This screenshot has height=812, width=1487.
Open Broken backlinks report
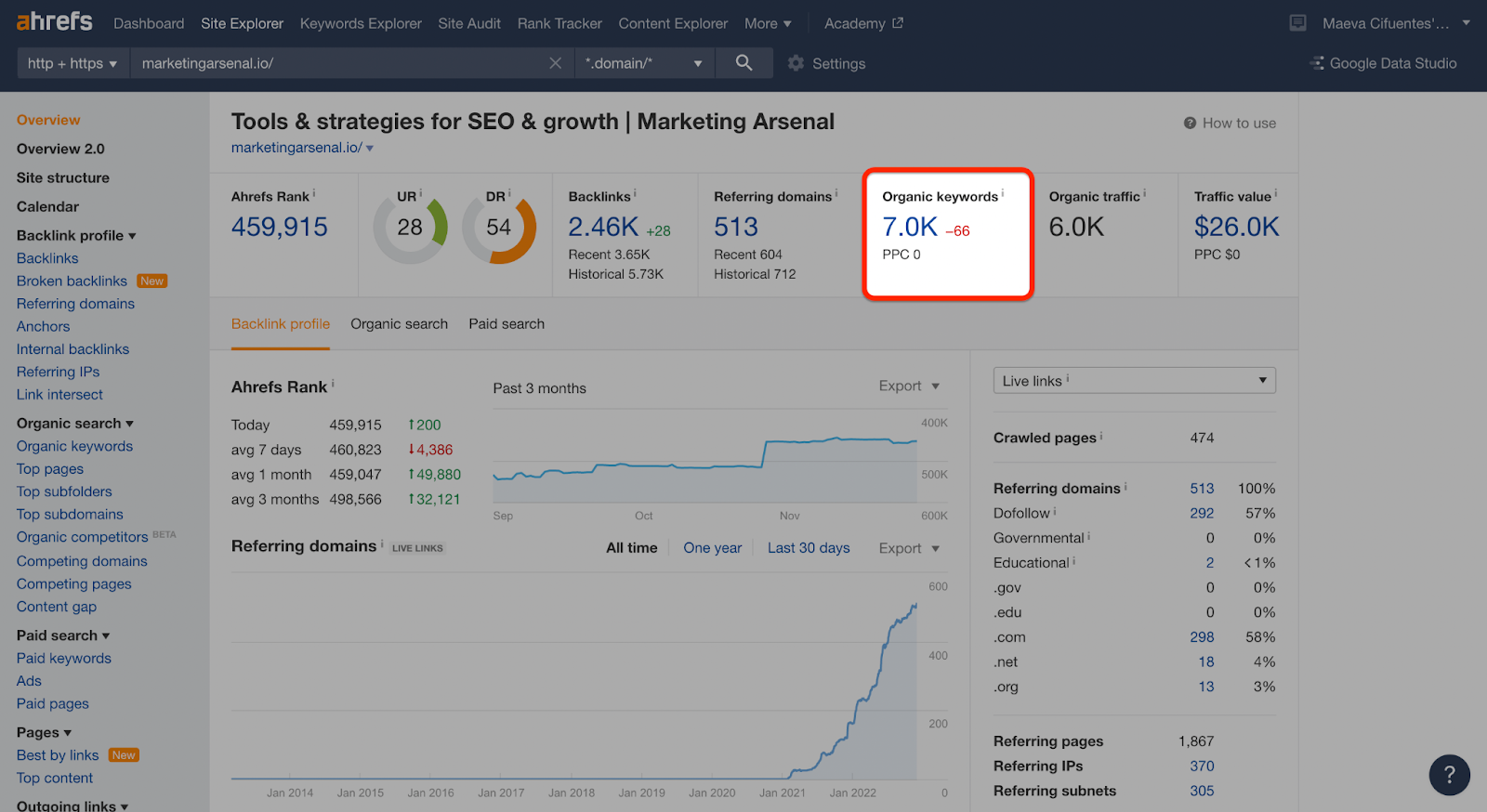tap(72, 282)
